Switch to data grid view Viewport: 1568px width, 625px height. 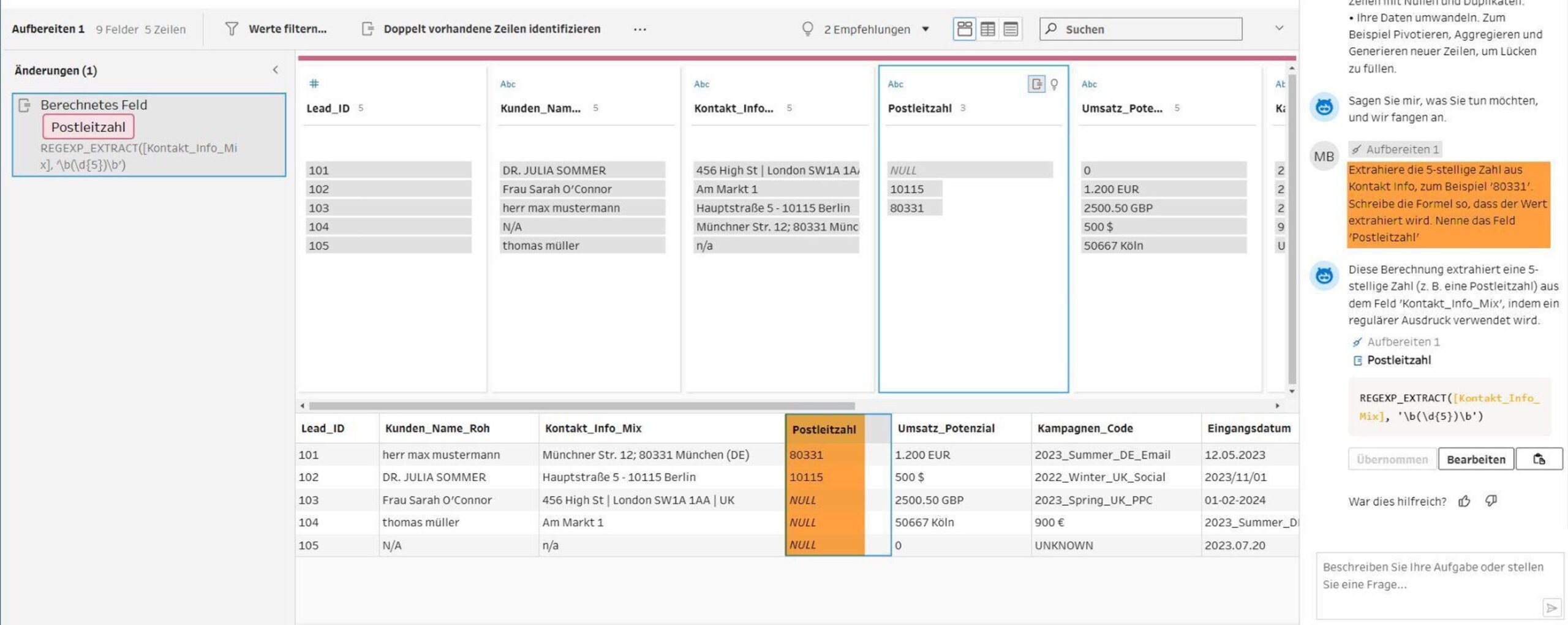point(987,29)
